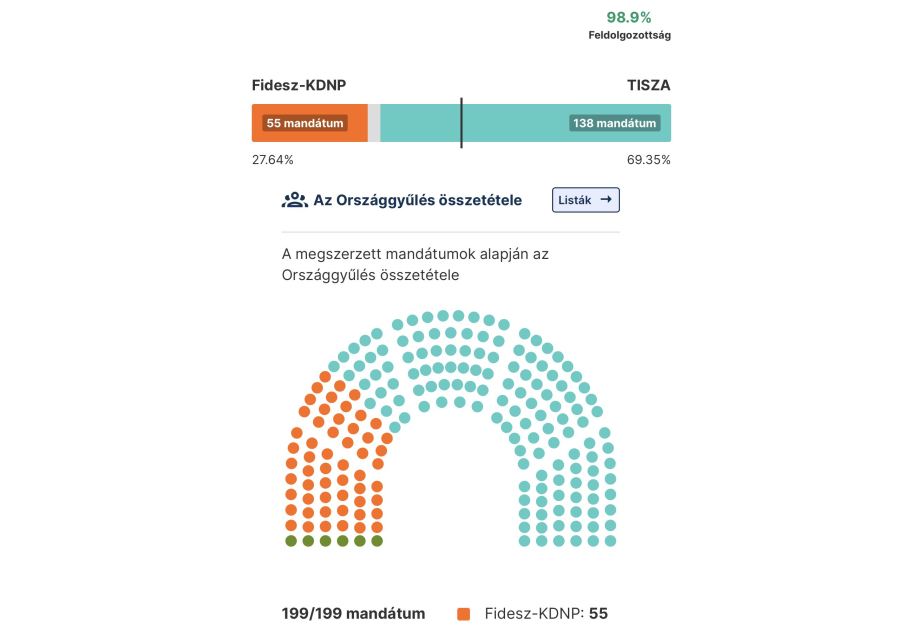
Task: Click the 199/199 mandátum total
Action: 353,614
